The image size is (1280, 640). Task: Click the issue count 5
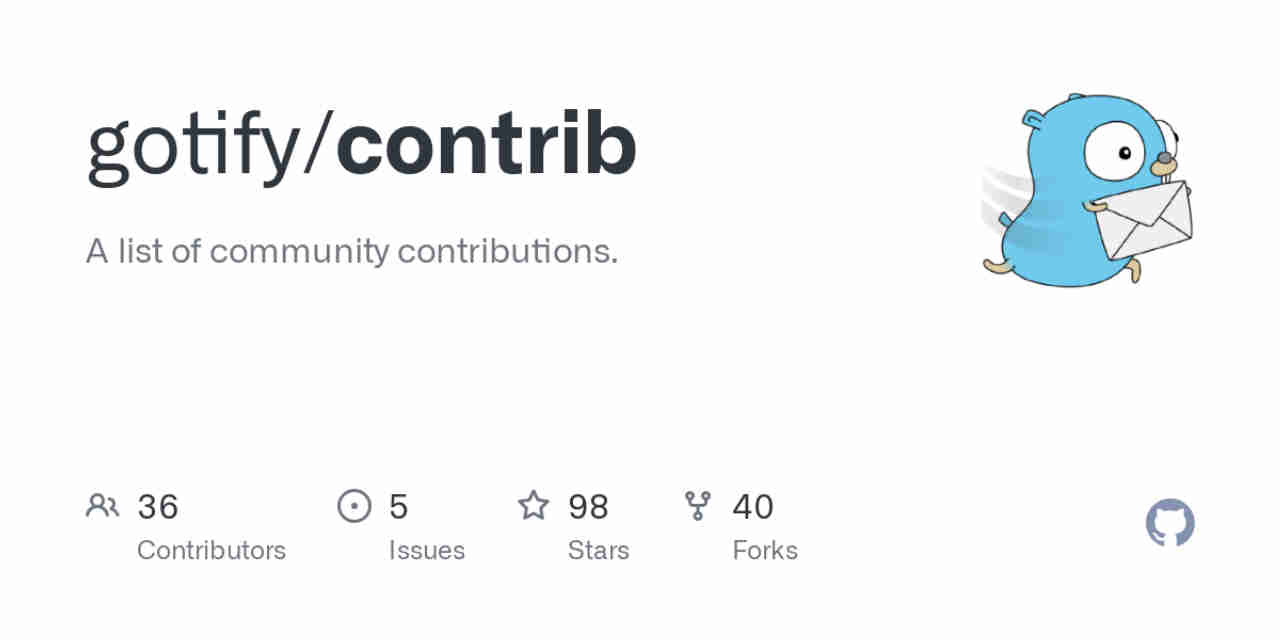[398, 507]
